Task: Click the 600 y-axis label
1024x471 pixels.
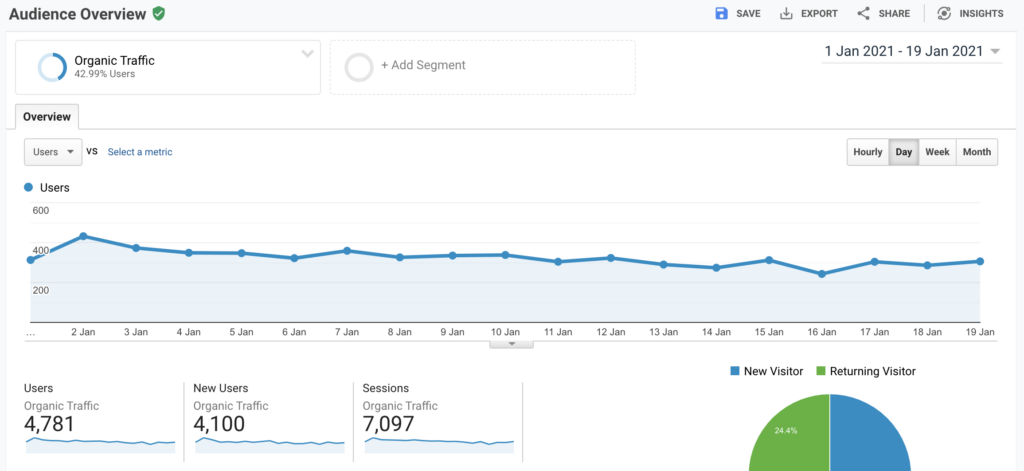Action: [40, 210]
